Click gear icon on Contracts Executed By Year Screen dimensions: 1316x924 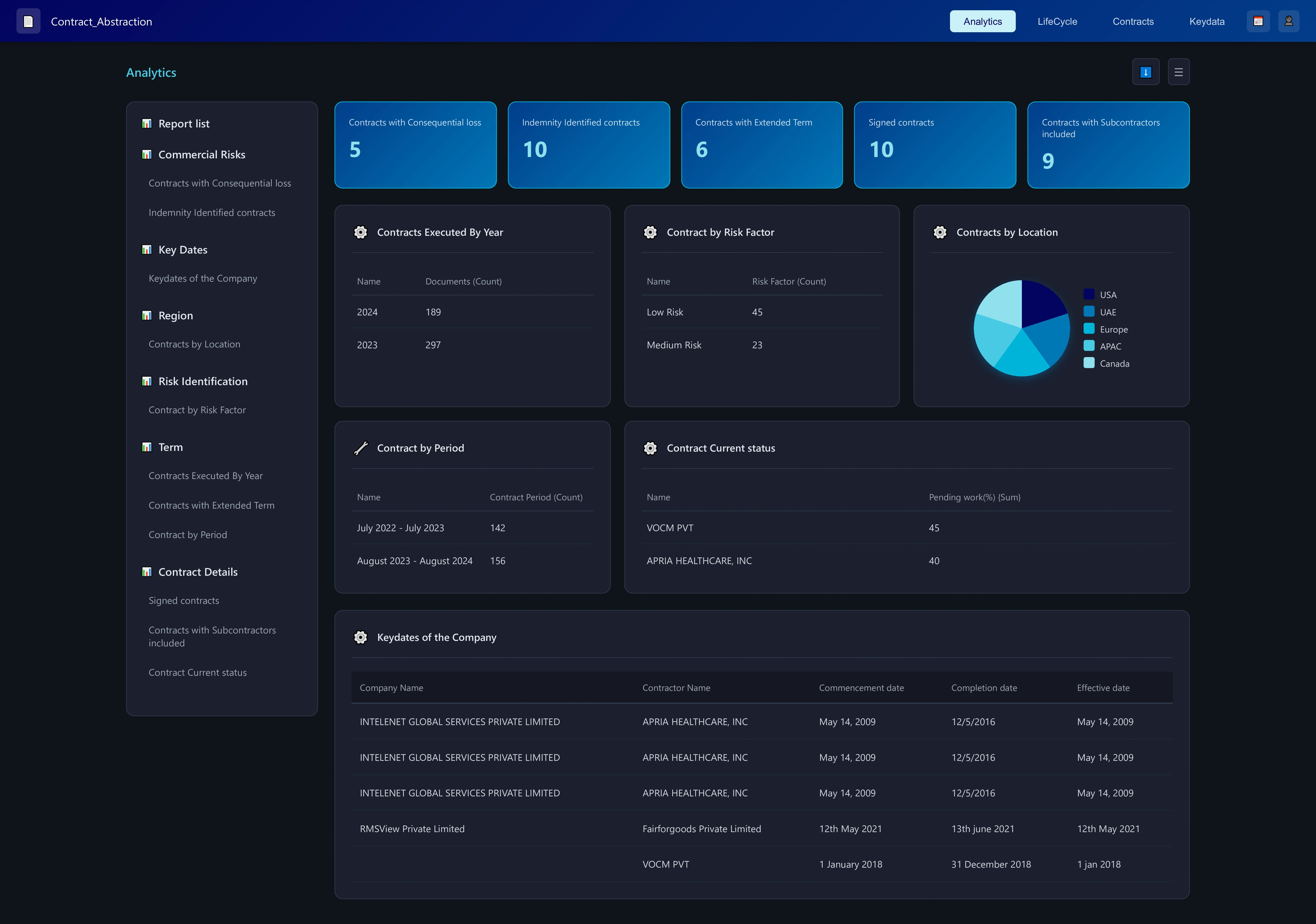[x=361, y=232]
